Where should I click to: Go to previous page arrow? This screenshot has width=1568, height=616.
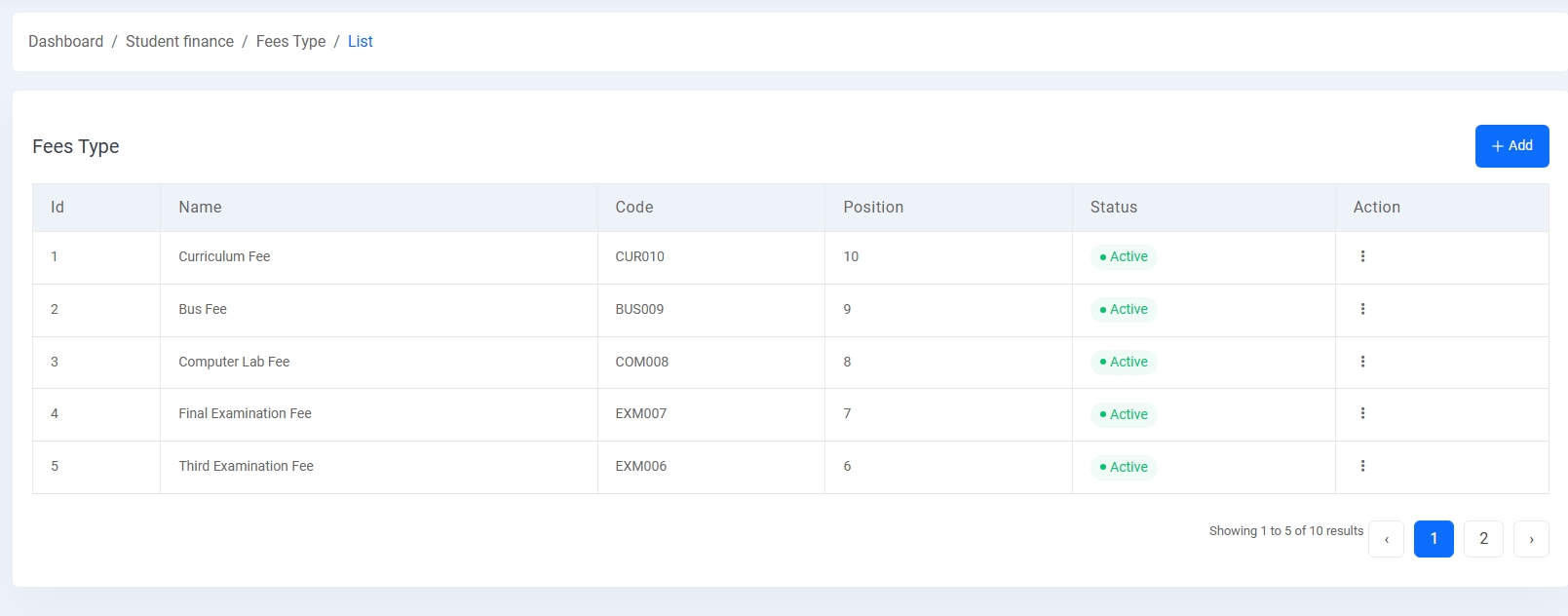pos(1386,539)
